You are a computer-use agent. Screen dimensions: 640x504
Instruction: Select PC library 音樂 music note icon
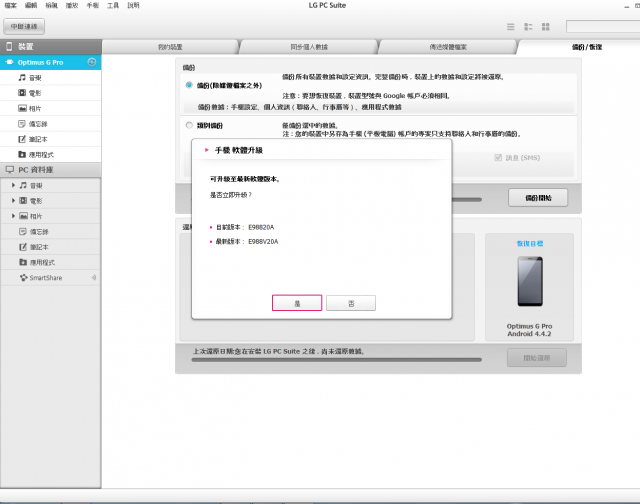coord(23,185)
